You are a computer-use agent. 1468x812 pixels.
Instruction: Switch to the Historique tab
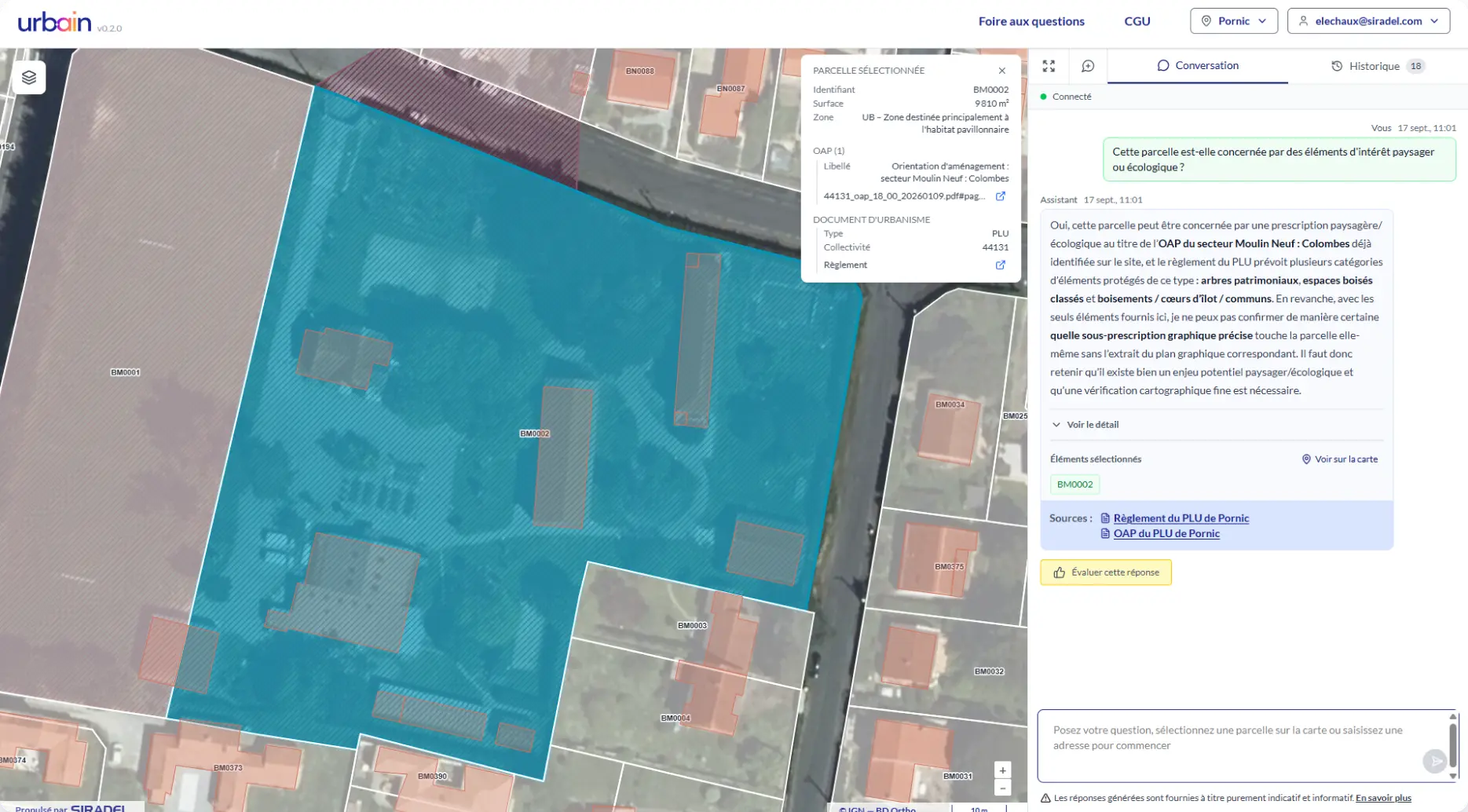point(1378,66)
